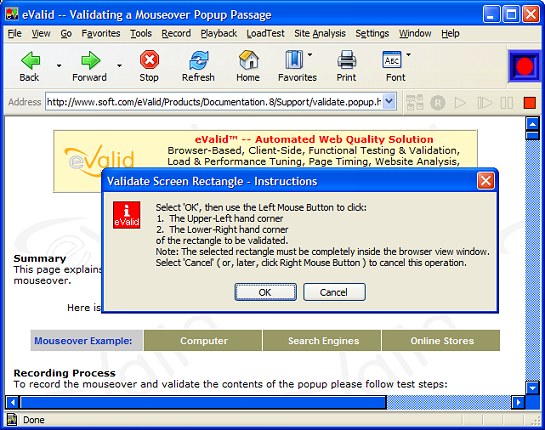Open the Site Analysis menu
Image resolution: width=545 pixels, height=430 pixels.
coord(320,33)
